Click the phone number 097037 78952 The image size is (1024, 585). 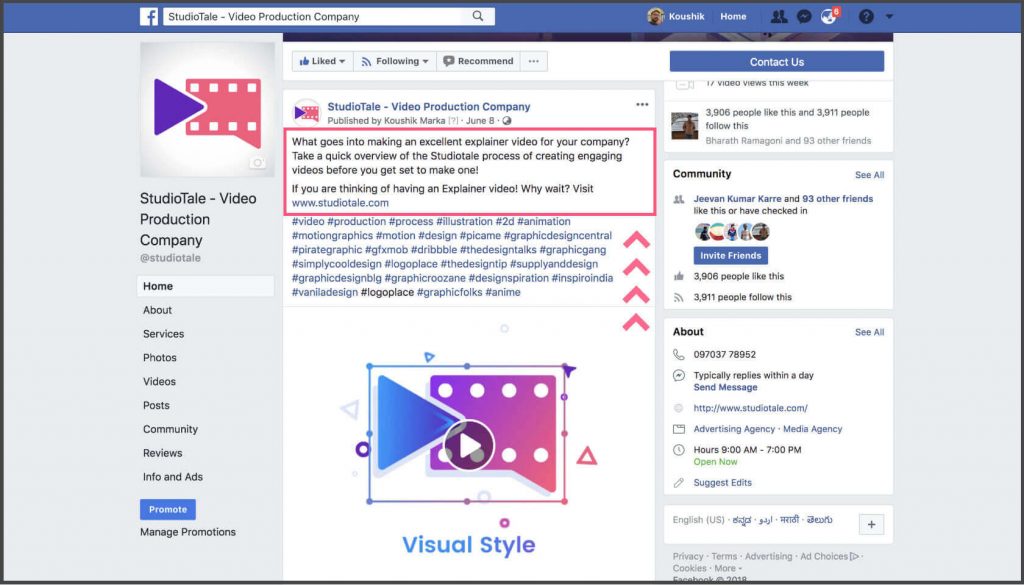pyautogui.click(x=725, y=355)
